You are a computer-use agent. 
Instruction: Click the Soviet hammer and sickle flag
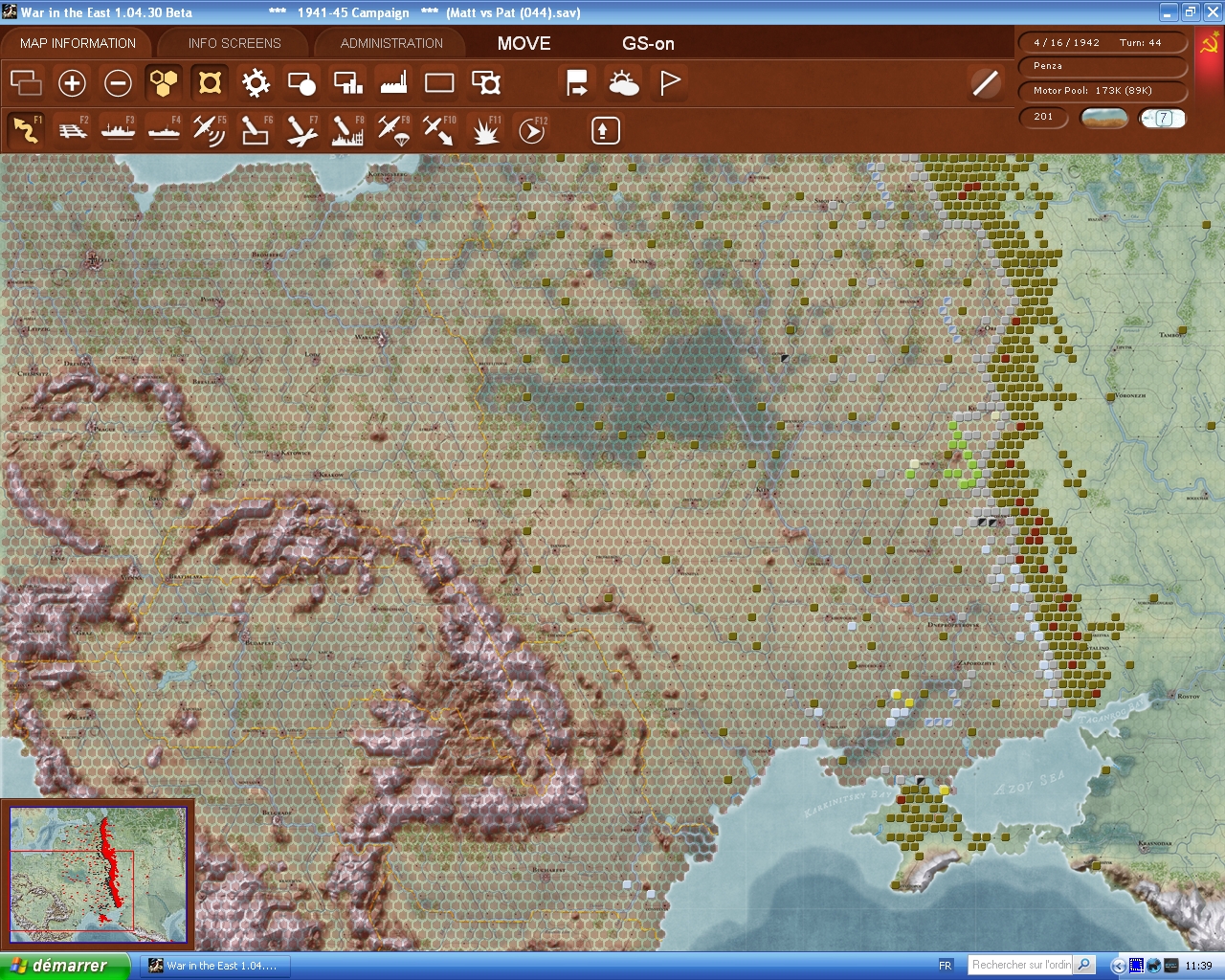tap(1209, 44)
